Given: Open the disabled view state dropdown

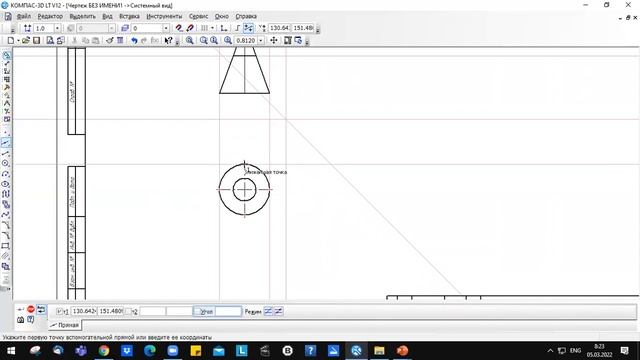Looking at the screenshot, I should click(x=111, y=28).
